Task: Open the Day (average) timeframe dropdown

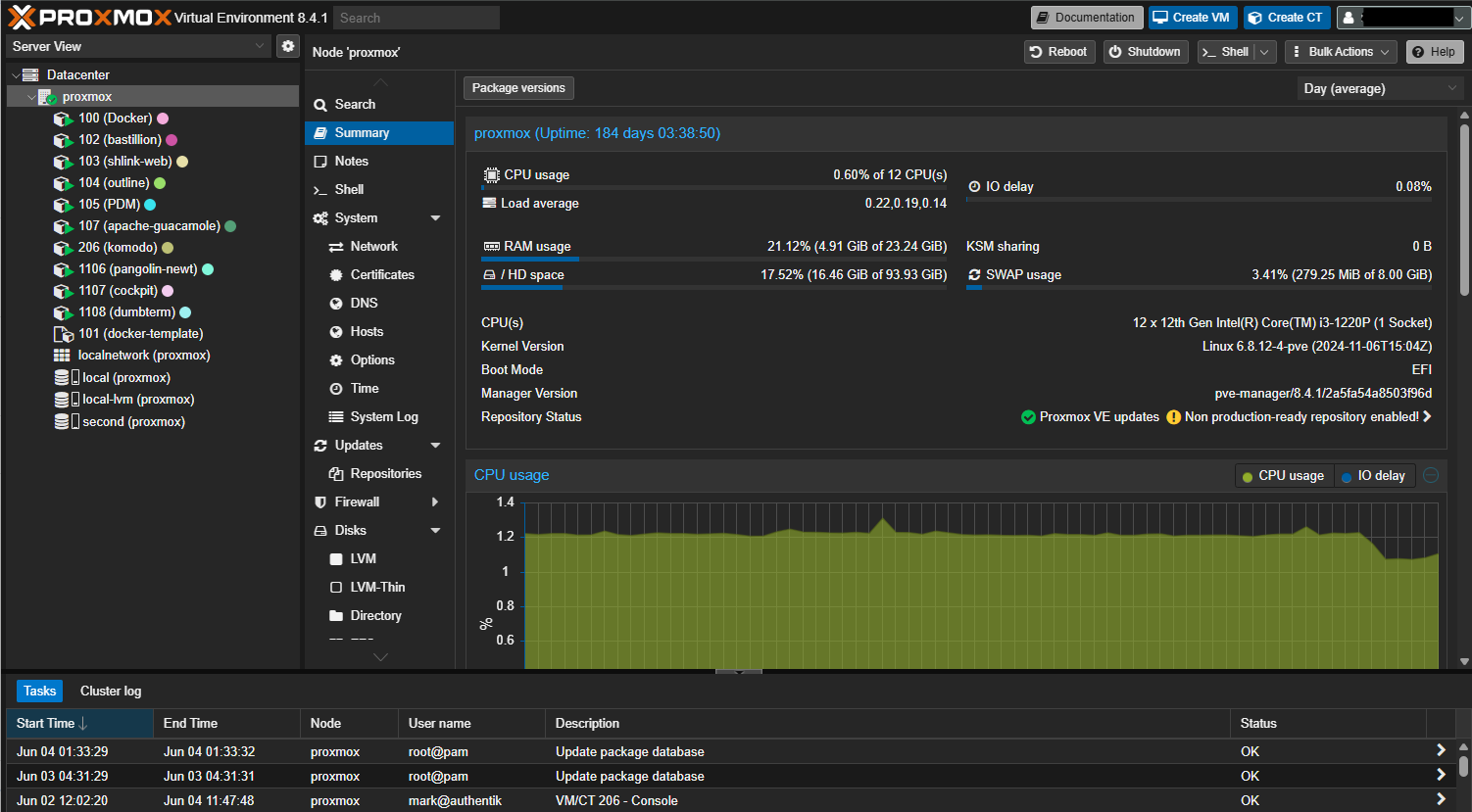Action: point(1378,87)
